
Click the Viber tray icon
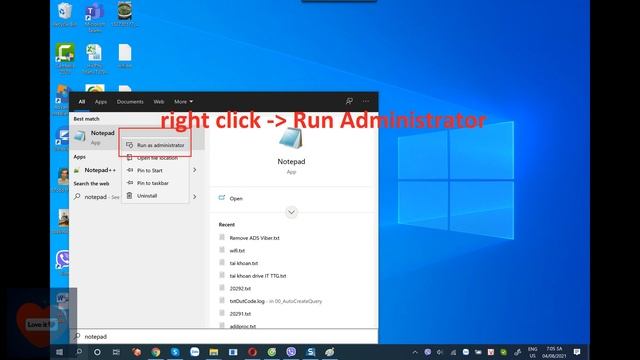coord(427,352)
